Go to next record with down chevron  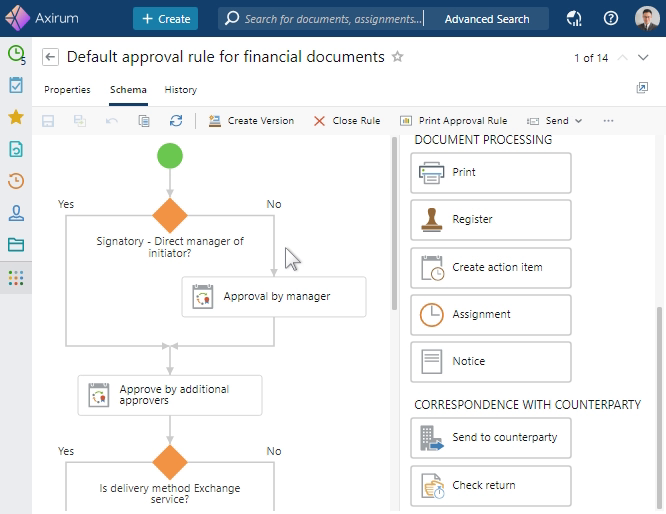pyautogui.click(x=643, y=57)
